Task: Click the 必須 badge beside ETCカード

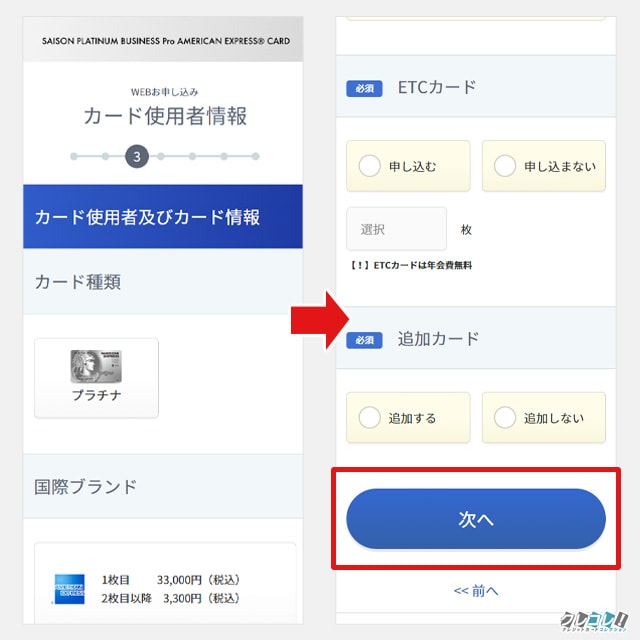Action: click(x=364, y=88)
